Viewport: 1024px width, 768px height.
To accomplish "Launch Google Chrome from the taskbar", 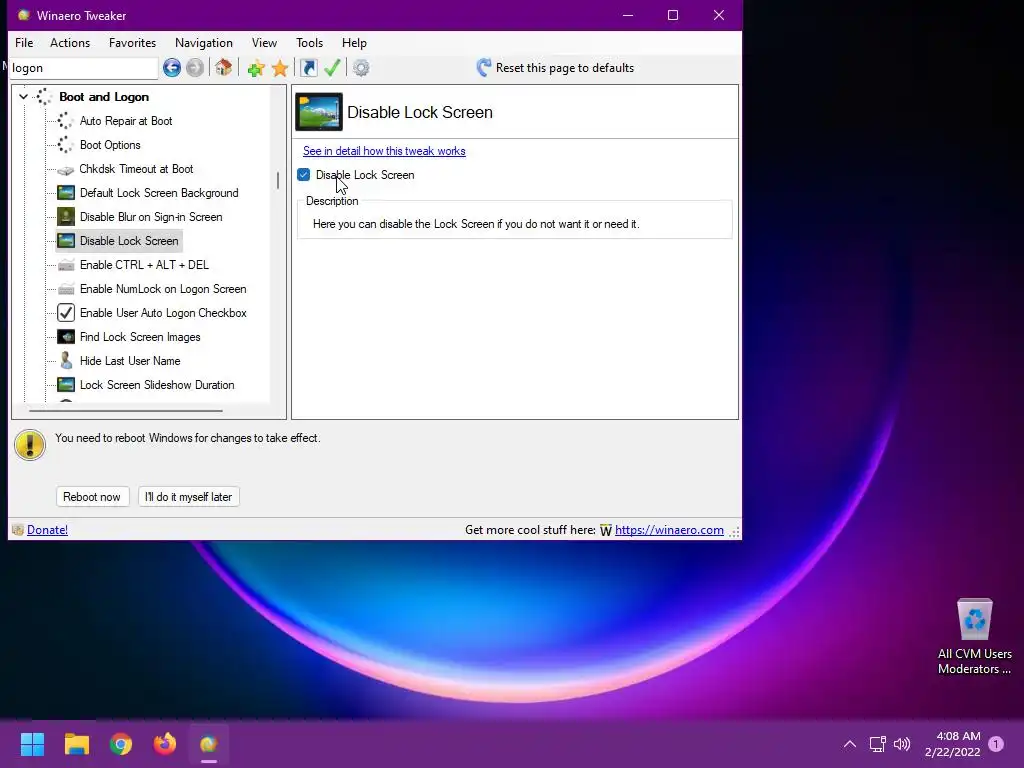I will pyautogui.click(x=121, y=744).
